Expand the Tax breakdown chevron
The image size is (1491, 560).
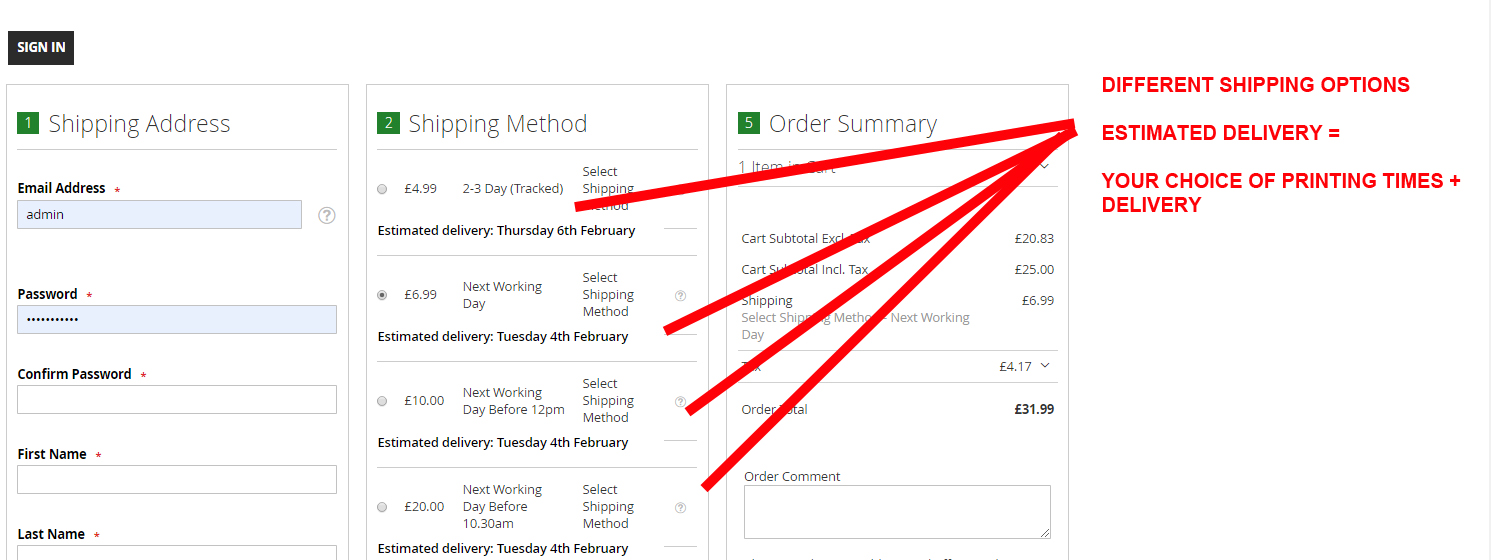(1045, 366)
